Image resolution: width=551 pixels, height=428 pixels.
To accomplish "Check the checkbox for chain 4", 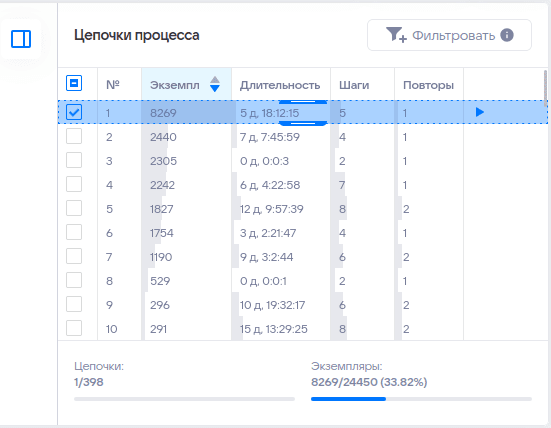I will coord(74,184).
